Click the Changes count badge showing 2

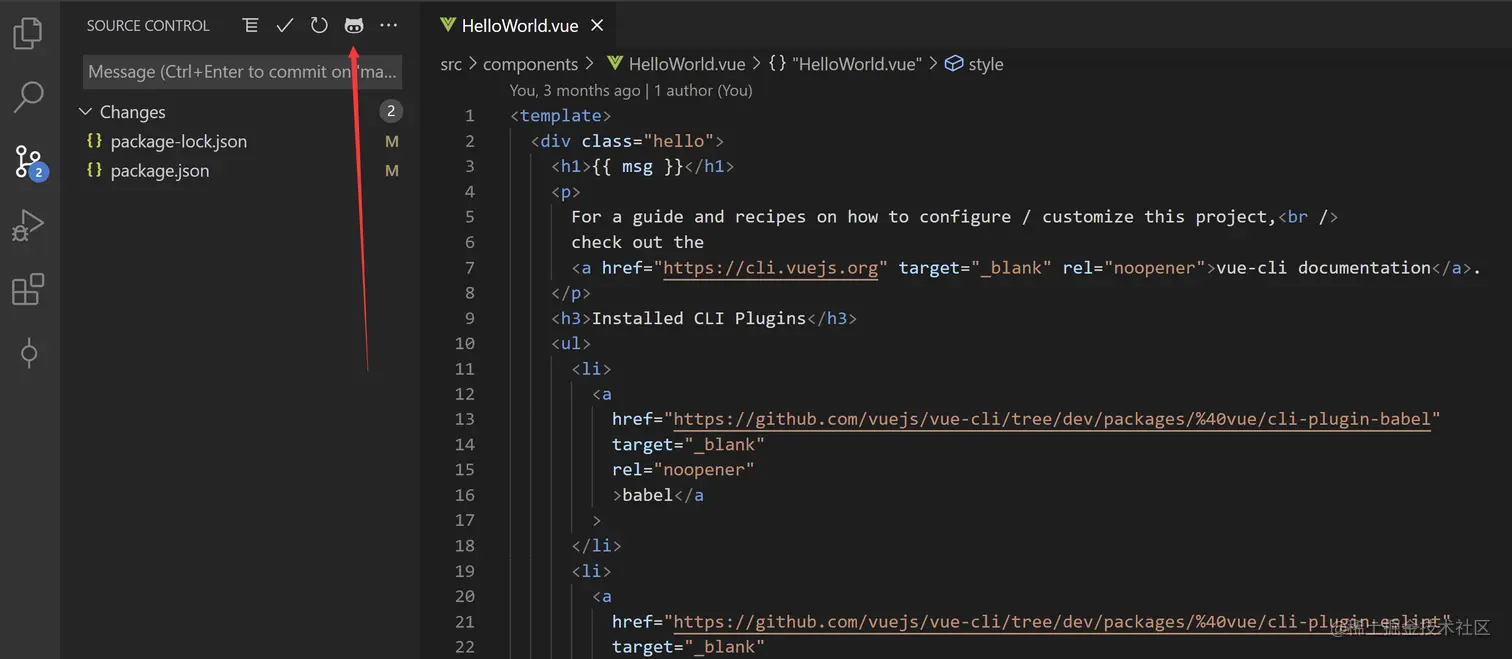click(391, 111)
